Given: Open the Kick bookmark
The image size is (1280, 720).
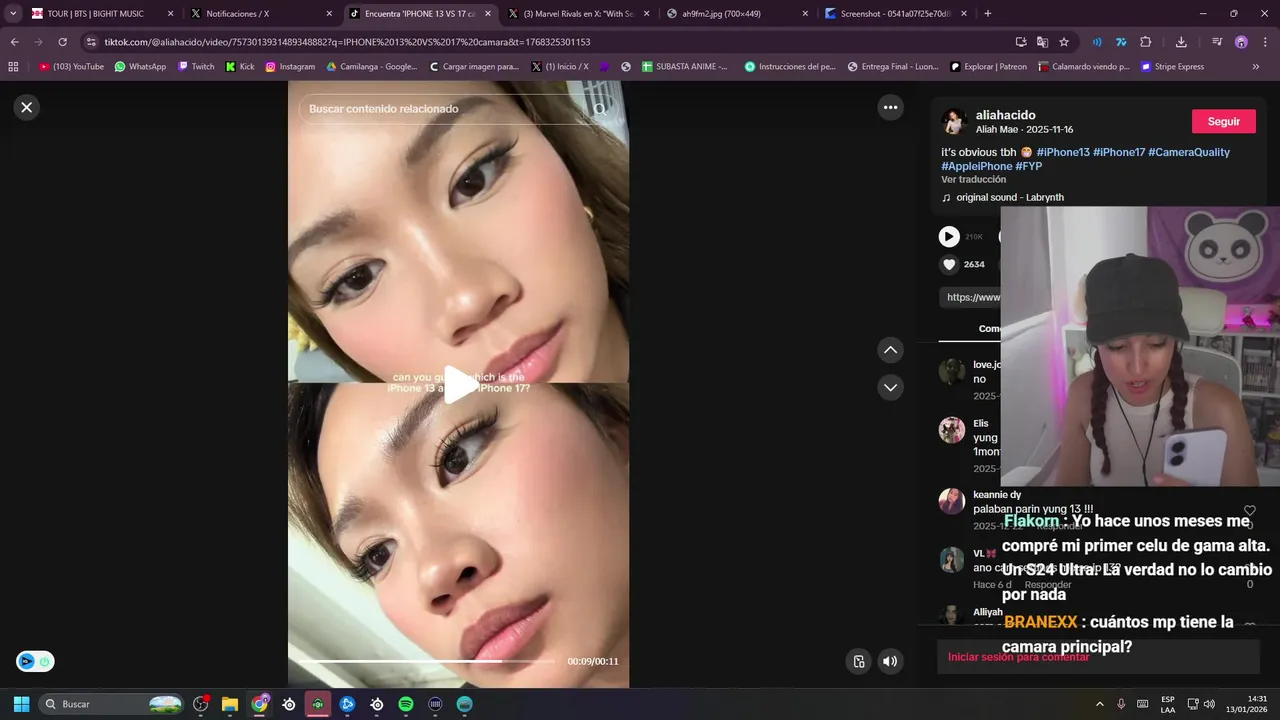Looking at the screenshot, I should [x=240, y=67].
